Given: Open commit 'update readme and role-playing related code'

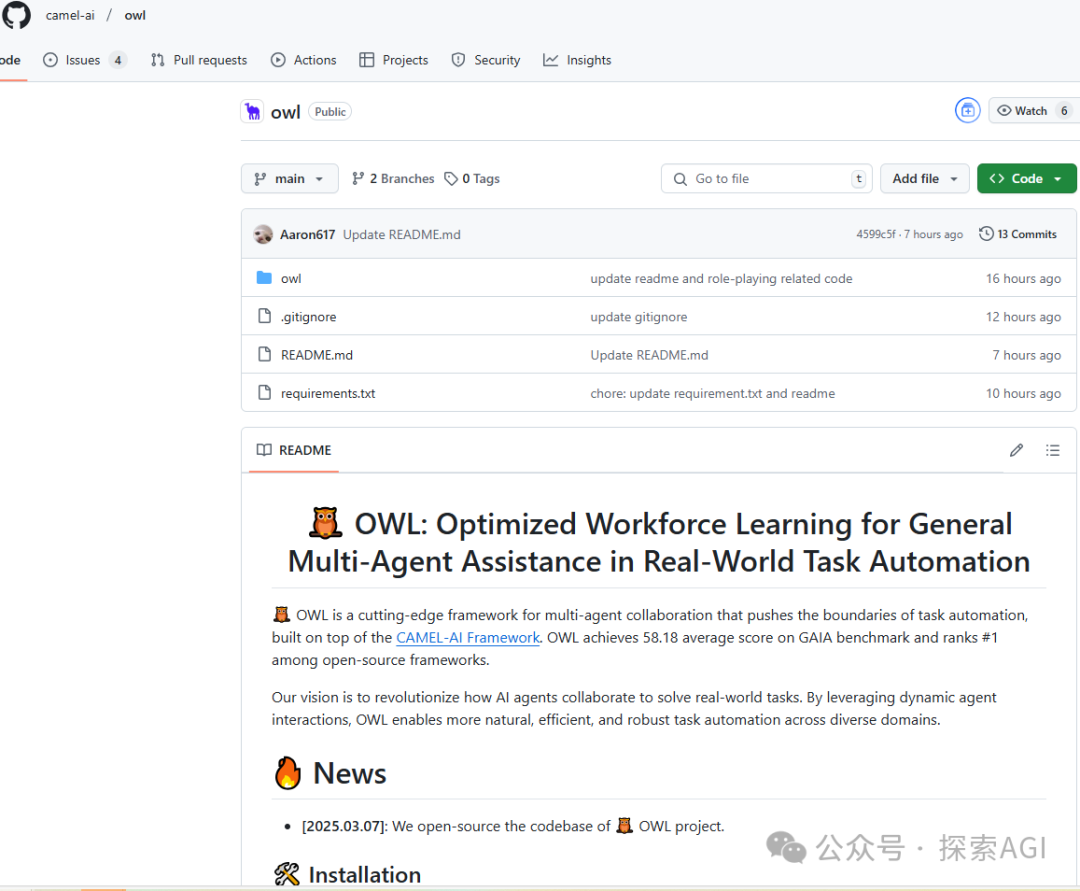Looking at the screenshot, I should tap(721, 278).
